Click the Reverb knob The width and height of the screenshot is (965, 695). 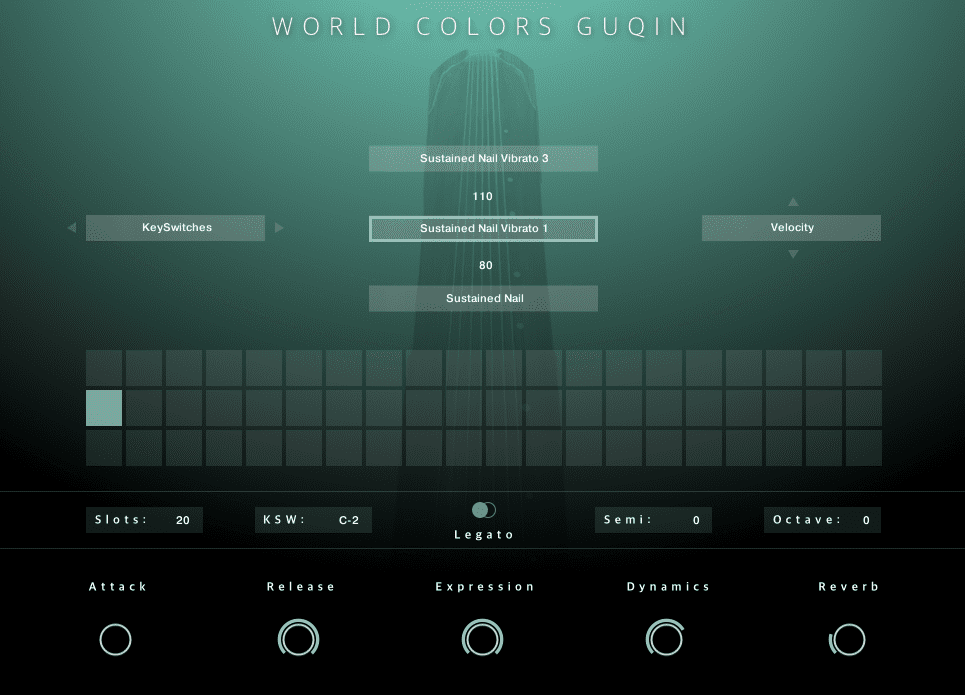[847, 639]
